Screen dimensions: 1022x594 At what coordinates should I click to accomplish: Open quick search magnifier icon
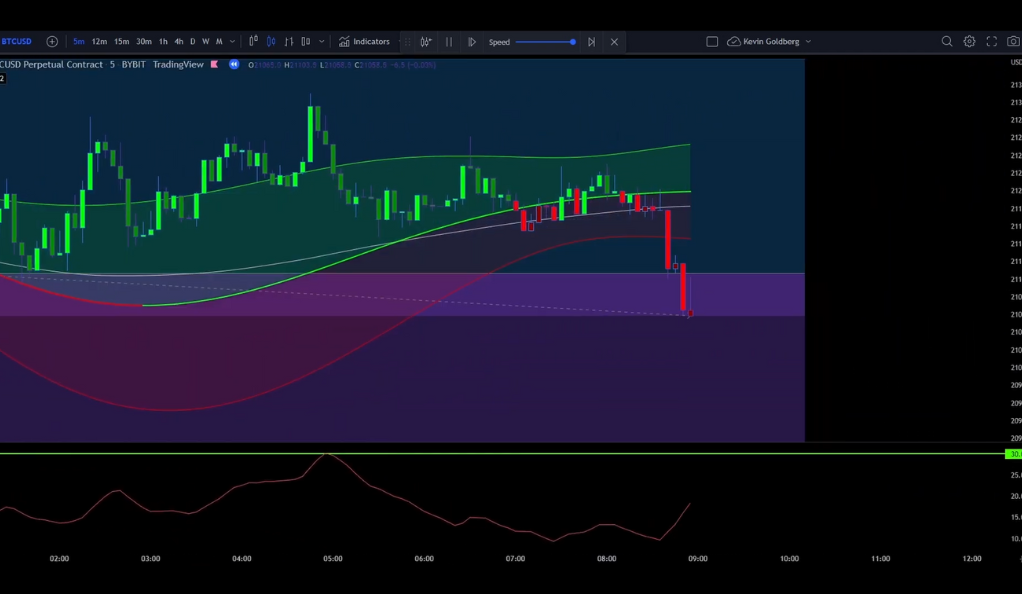947,42
